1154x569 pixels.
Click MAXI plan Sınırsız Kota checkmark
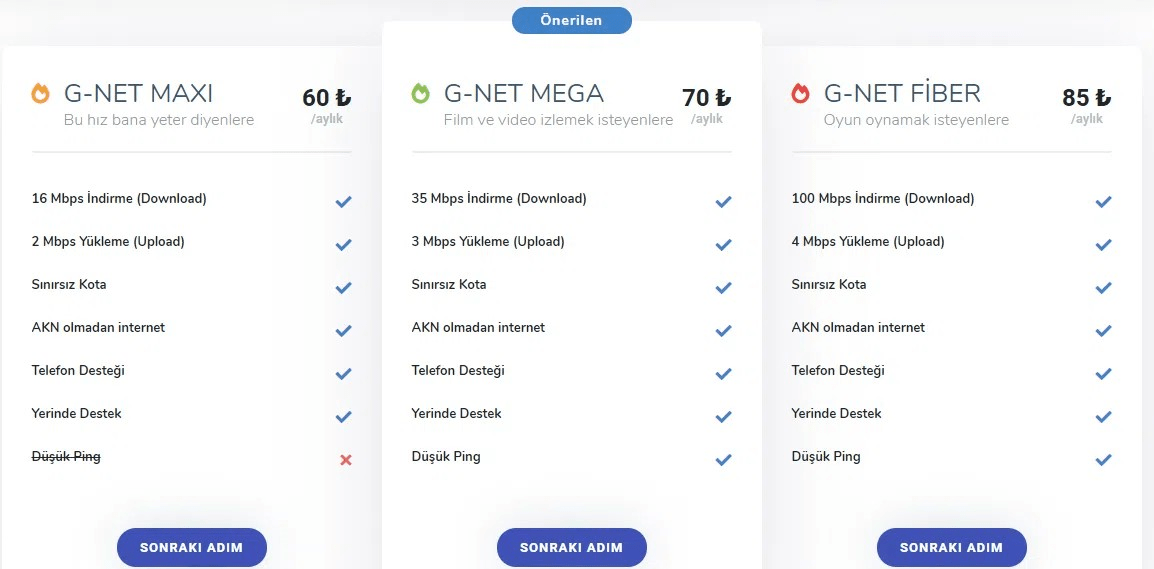click(343, 287)
